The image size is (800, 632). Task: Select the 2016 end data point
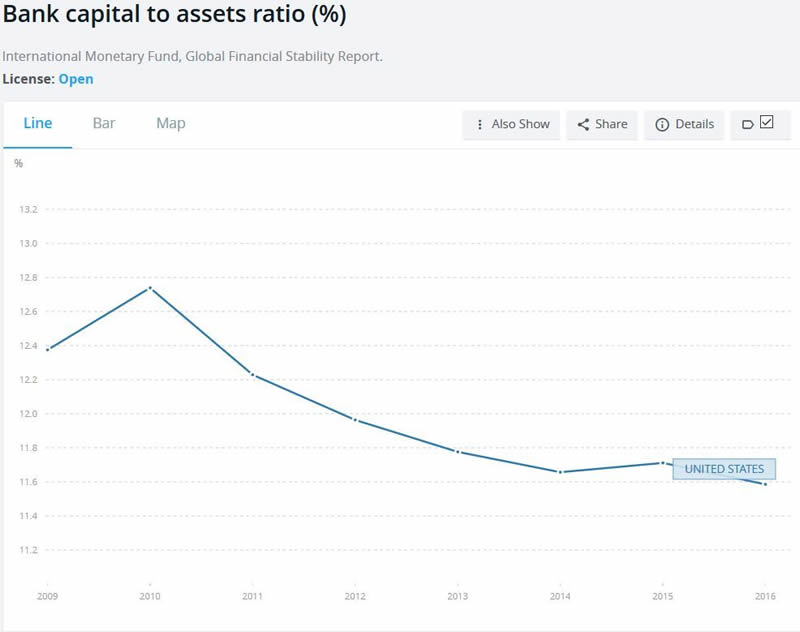[765, 485]
